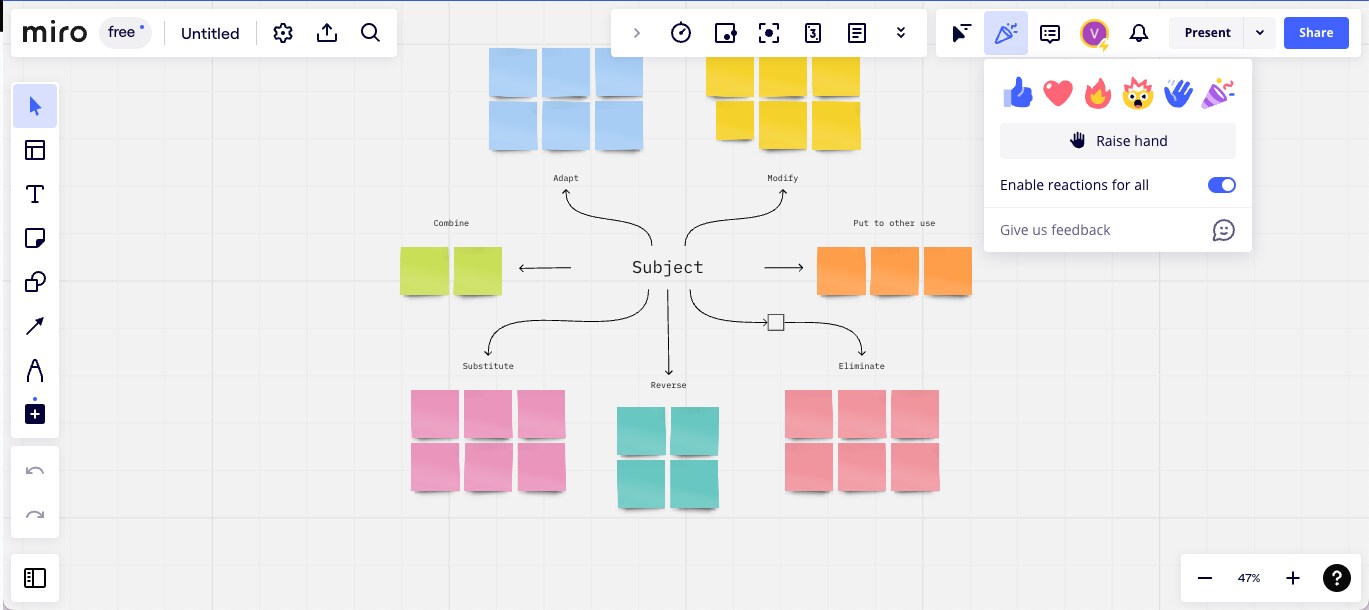Open the voting tool icon

click(x=725, y=33)
